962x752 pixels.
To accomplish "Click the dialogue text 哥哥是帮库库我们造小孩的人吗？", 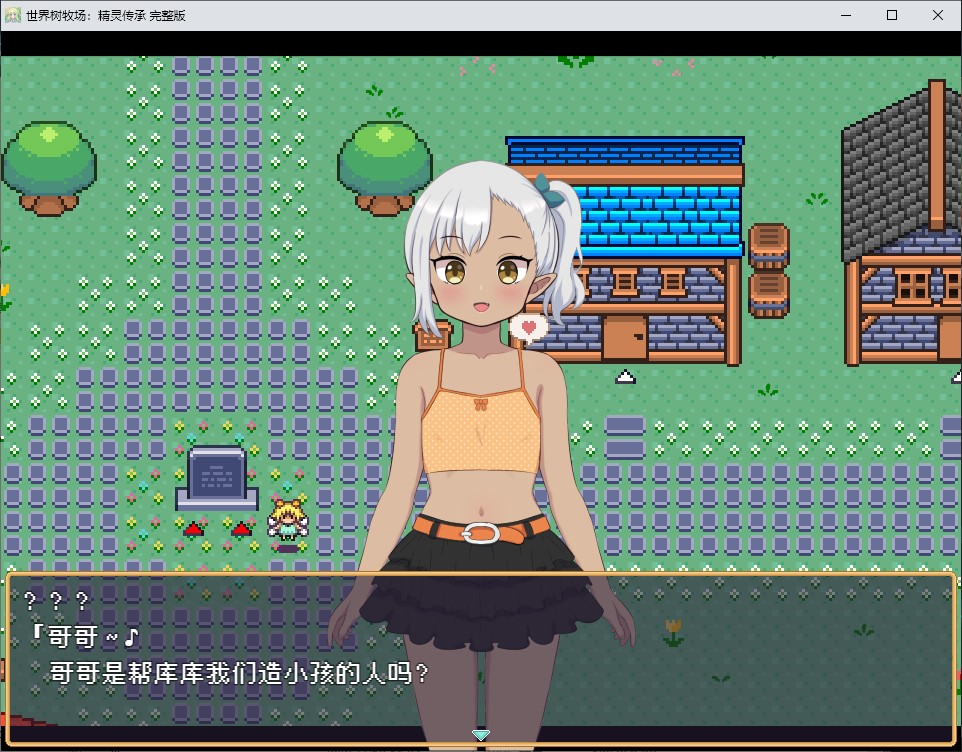I will click(238, 673).
